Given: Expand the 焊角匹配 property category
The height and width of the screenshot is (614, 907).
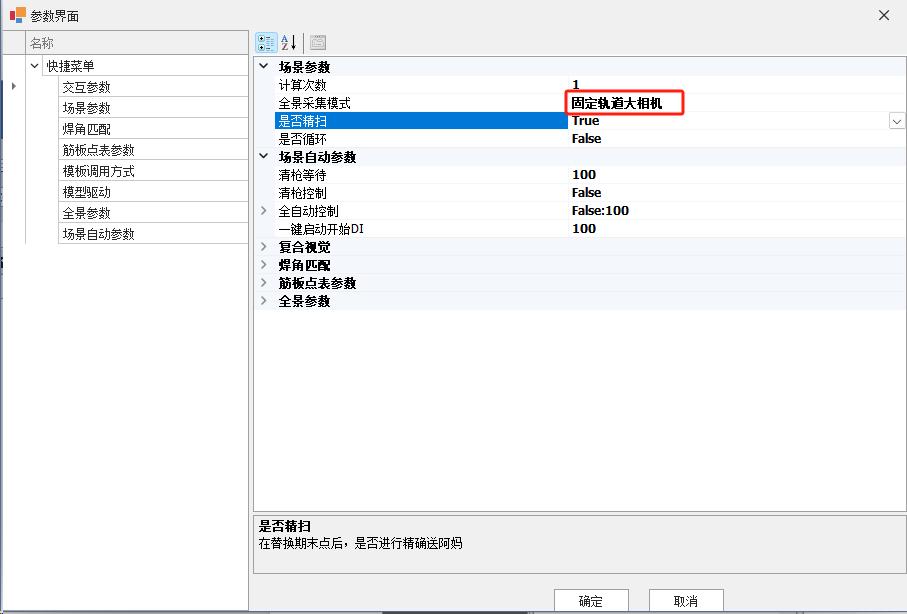Looking at the screenshot, I should [264, 265].
